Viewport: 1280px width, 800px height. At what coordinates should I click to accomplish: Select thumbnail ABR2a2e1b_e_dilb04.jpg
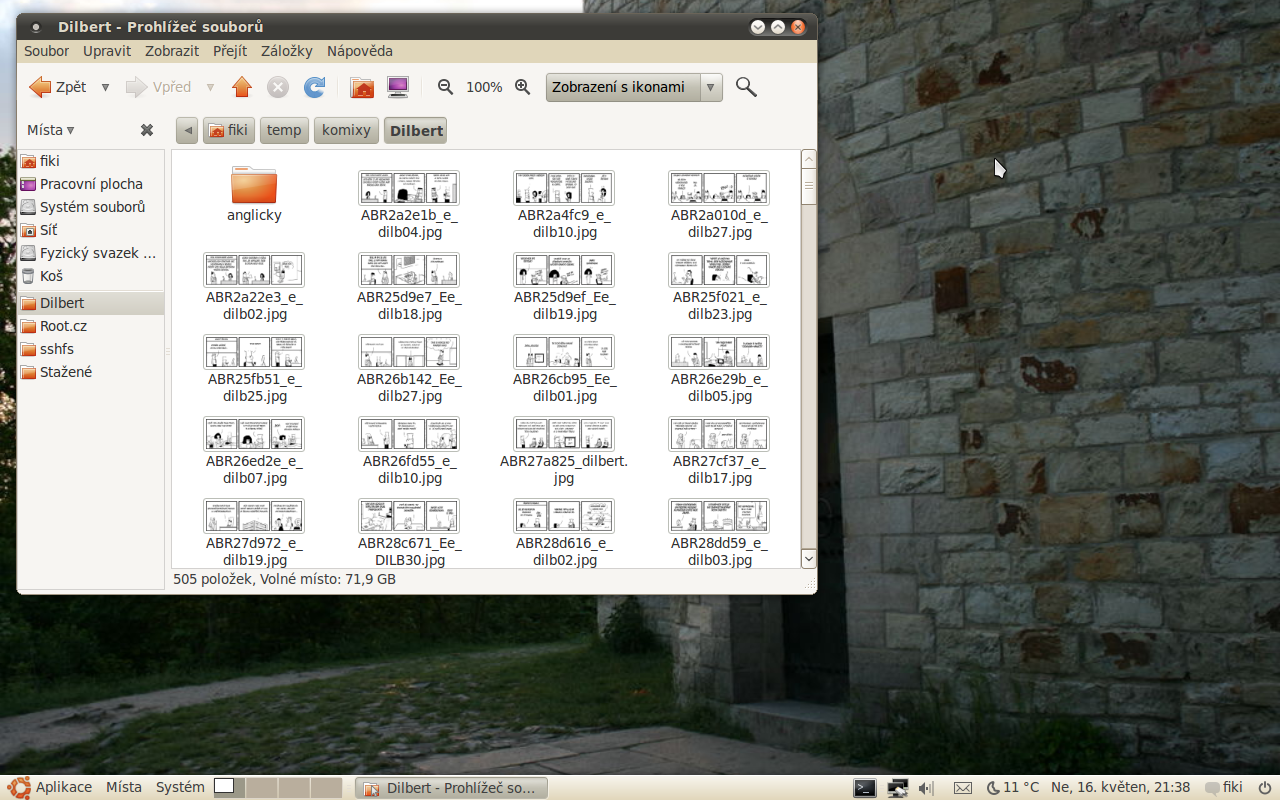tap(409, 188)
